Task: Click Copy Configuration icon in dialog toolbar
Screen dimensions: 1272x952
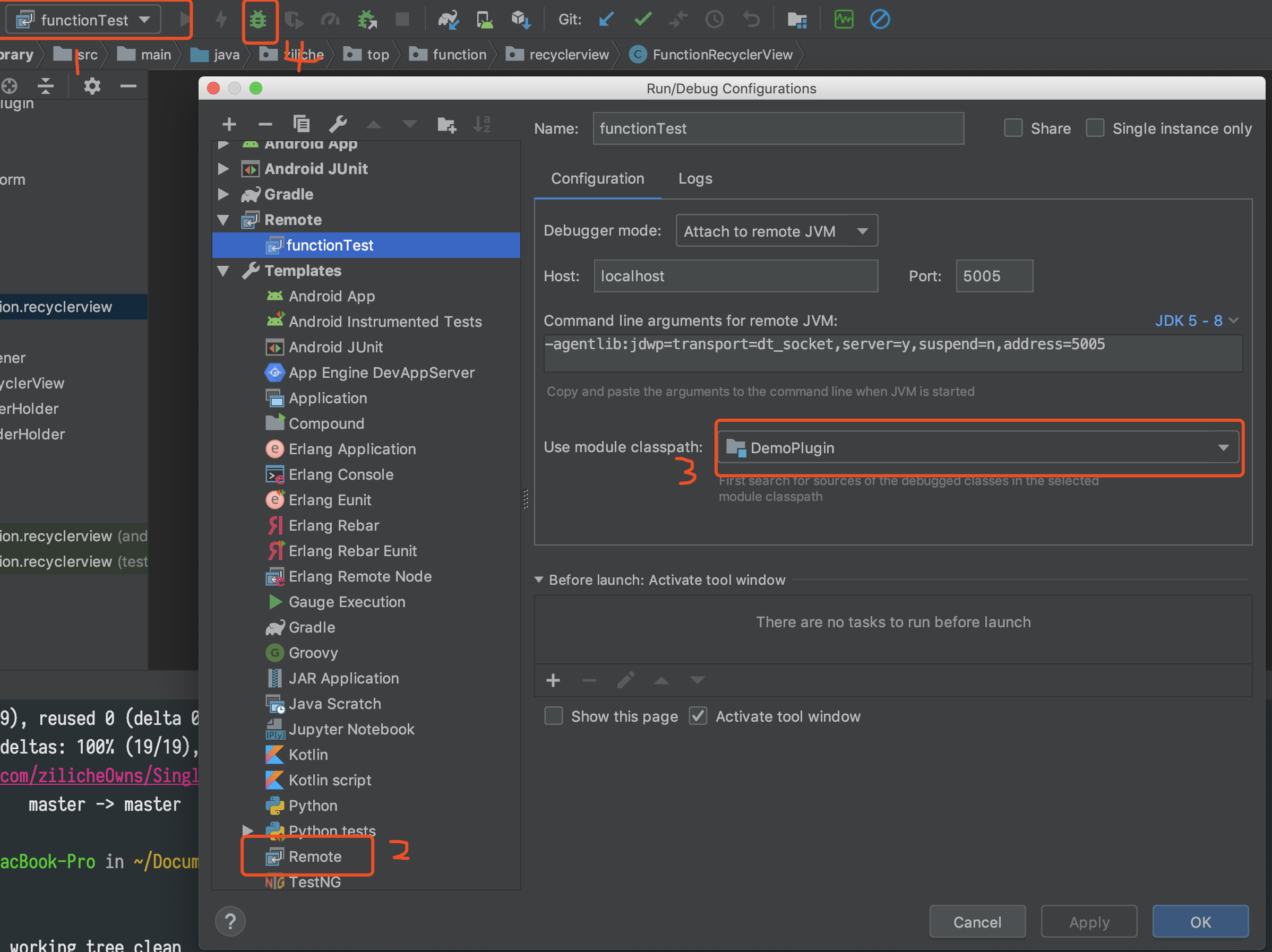Action: click(x=302, y=124)
